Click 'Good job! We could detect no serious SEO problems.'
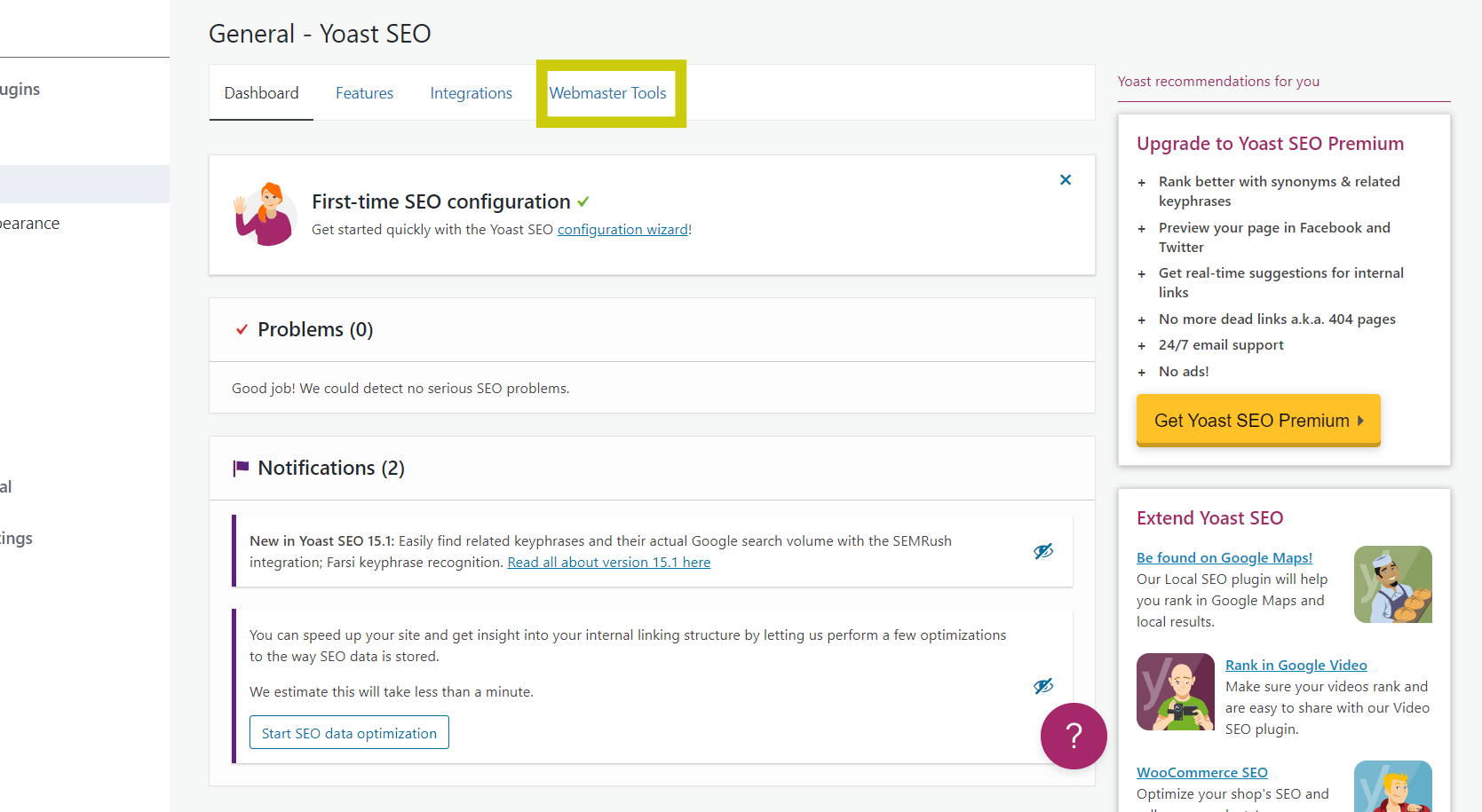 coord(400,389)
